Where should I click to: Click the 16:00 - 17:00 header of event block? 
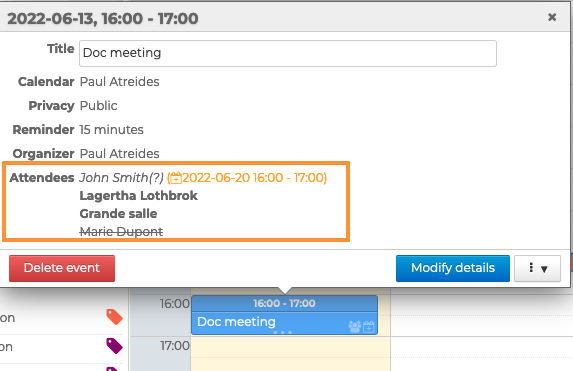coord(284,303)
